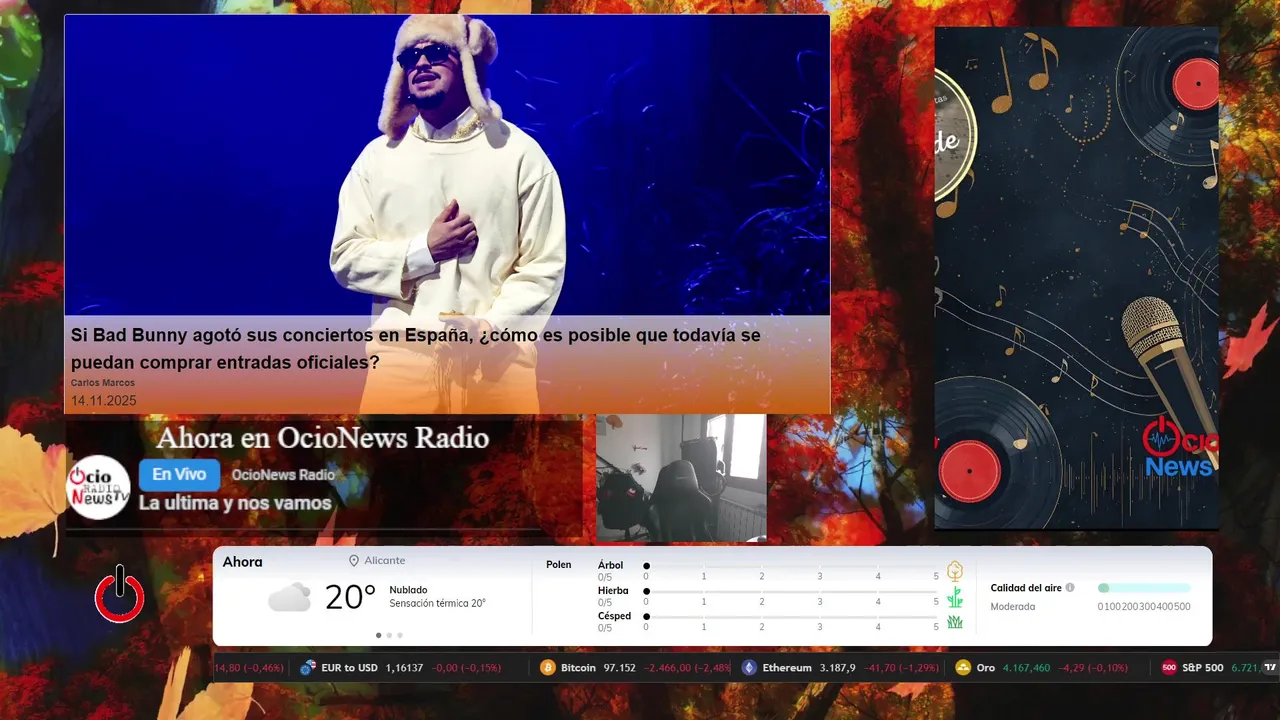Click the Oro price 4.167,460
The height and width of the screenshot is (720, 1280).
[1027, 668]
